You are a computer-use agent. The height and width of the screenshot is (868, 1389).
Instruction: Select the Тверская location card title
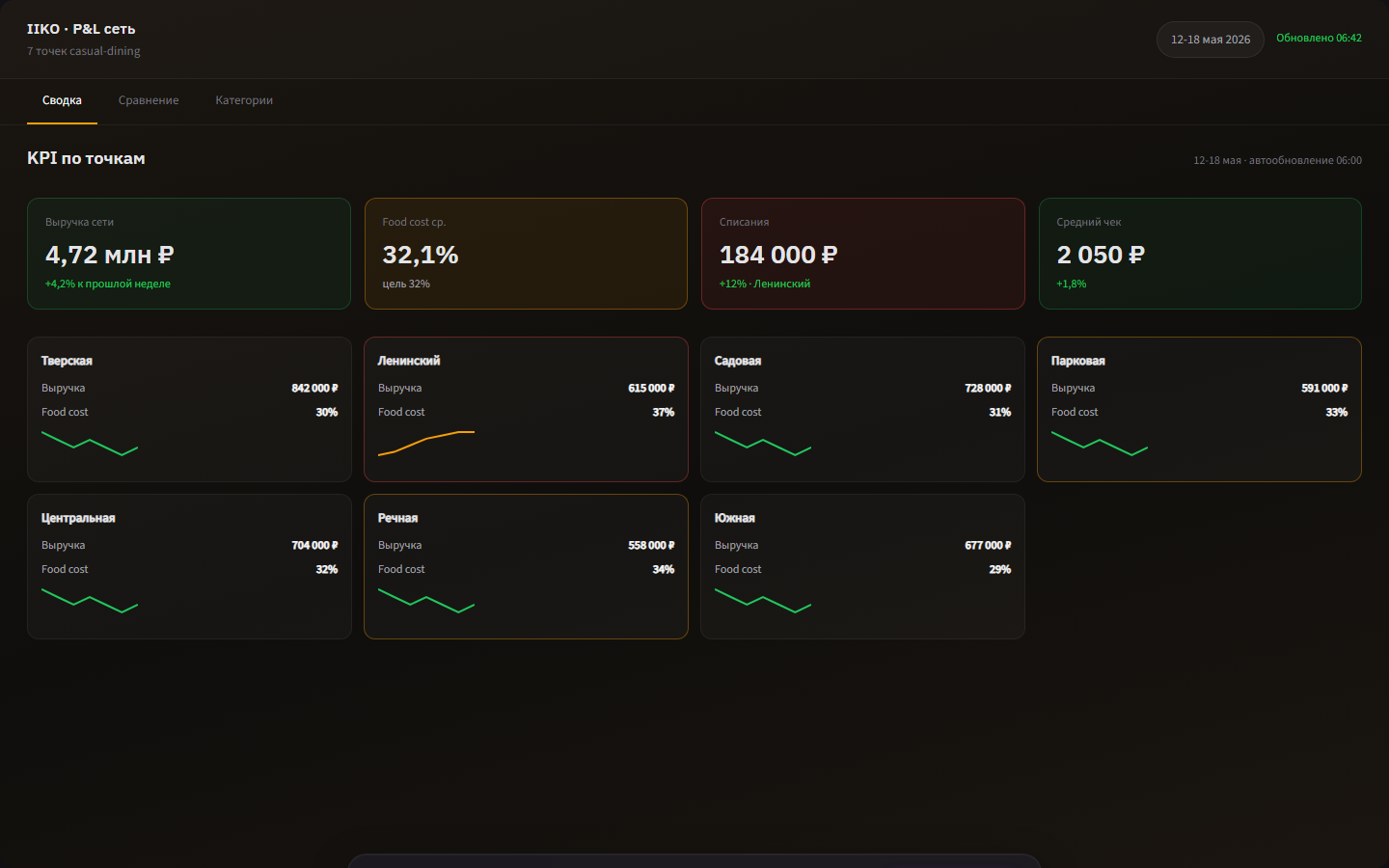[x=67, y=361]
